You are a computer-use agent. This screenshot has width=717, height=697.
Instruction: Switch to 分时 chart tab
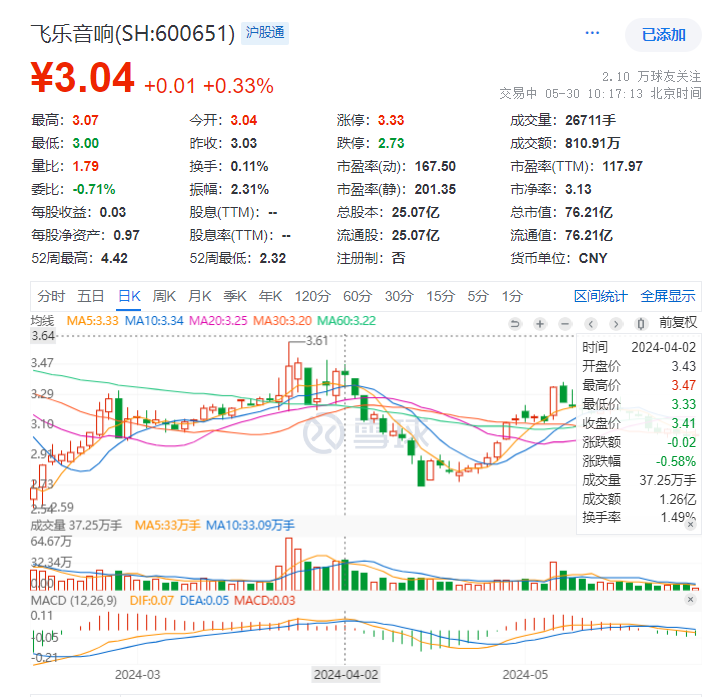pos(51,296)
